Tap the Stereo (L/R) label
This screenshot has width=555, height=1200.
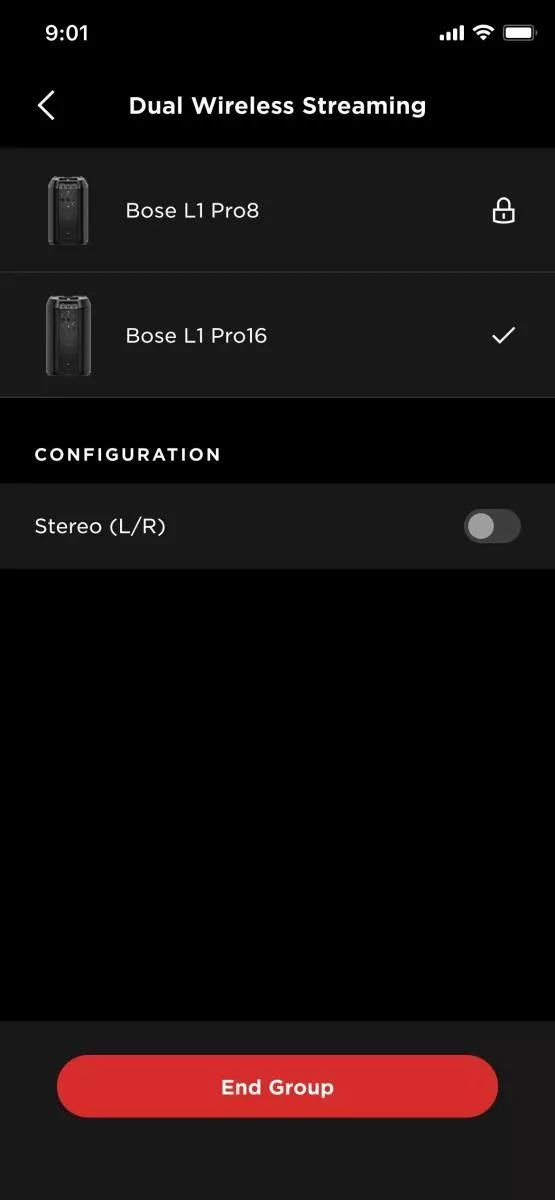pyautogui.click(x=100, y=526)
